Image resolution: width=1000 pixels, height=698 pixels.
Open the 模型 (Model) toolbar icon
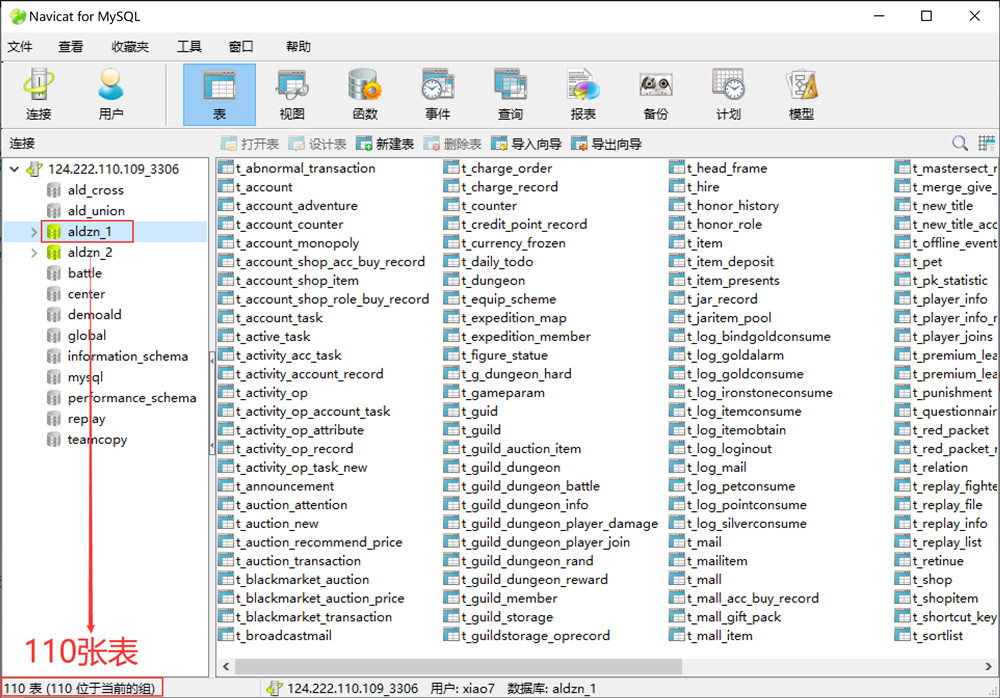click(801, 95)
